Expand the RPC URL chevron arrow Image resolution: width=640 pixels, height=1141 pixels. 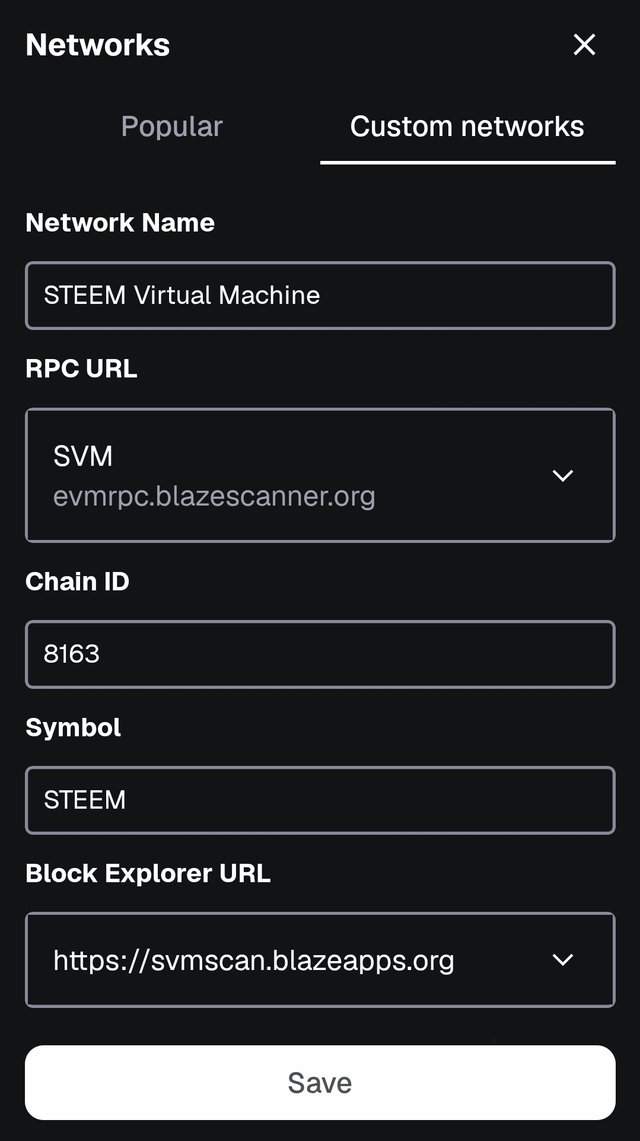point(563,475)
